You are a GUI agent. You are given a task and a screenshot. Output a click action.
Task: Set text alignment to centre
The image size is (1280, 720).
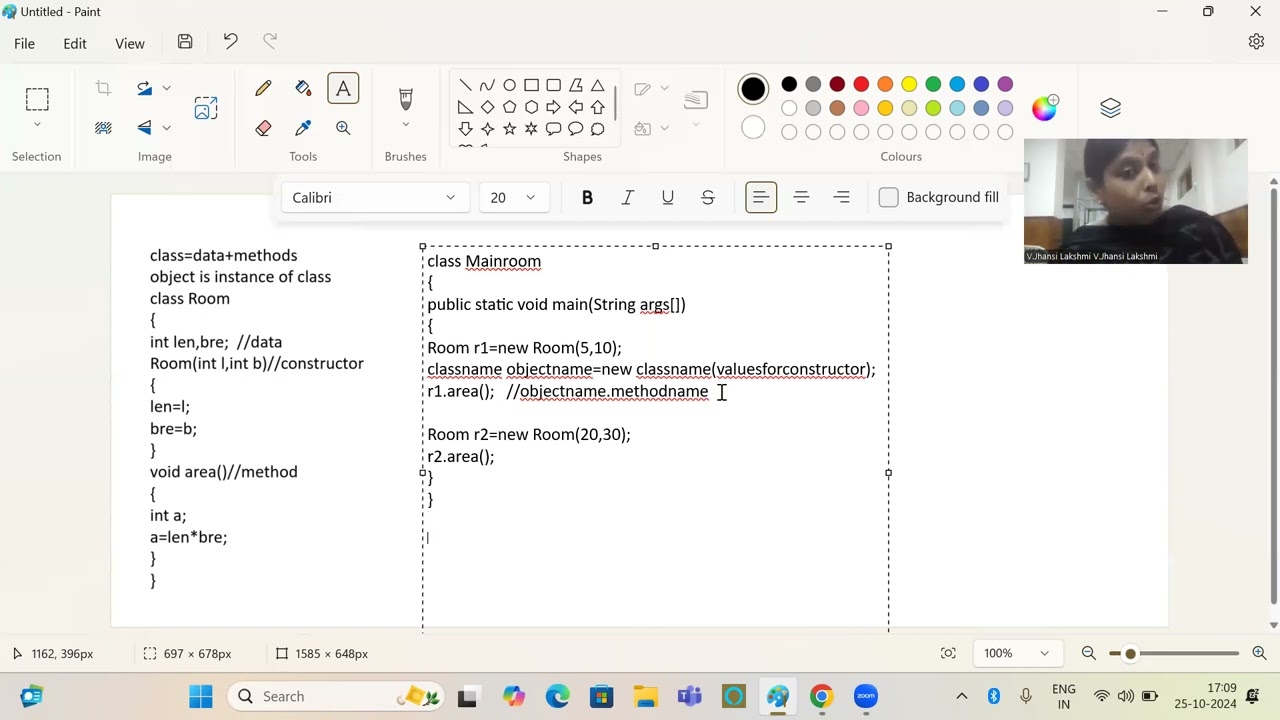click(x=801, y=198)
